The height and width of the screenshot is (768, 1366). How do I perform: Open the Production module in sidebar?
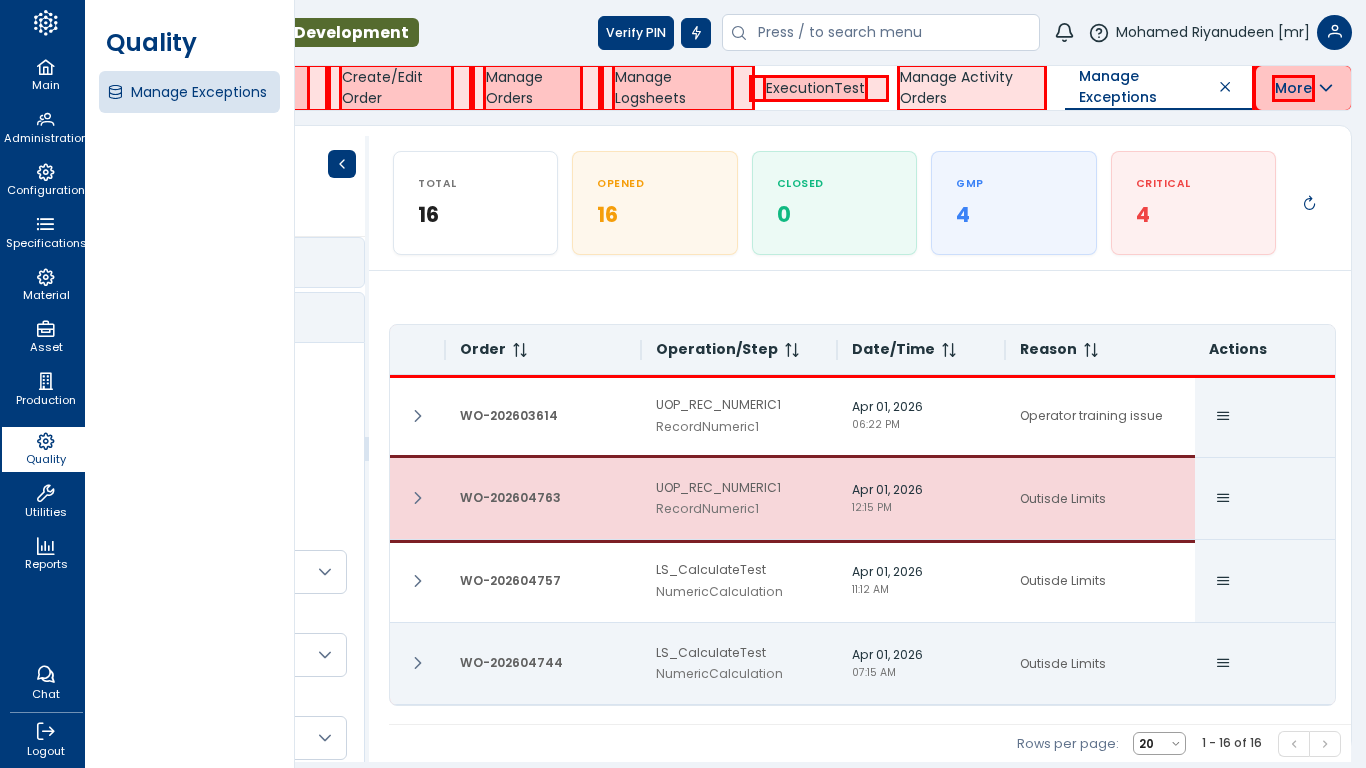pyautogui.click(x=45, y=389)
